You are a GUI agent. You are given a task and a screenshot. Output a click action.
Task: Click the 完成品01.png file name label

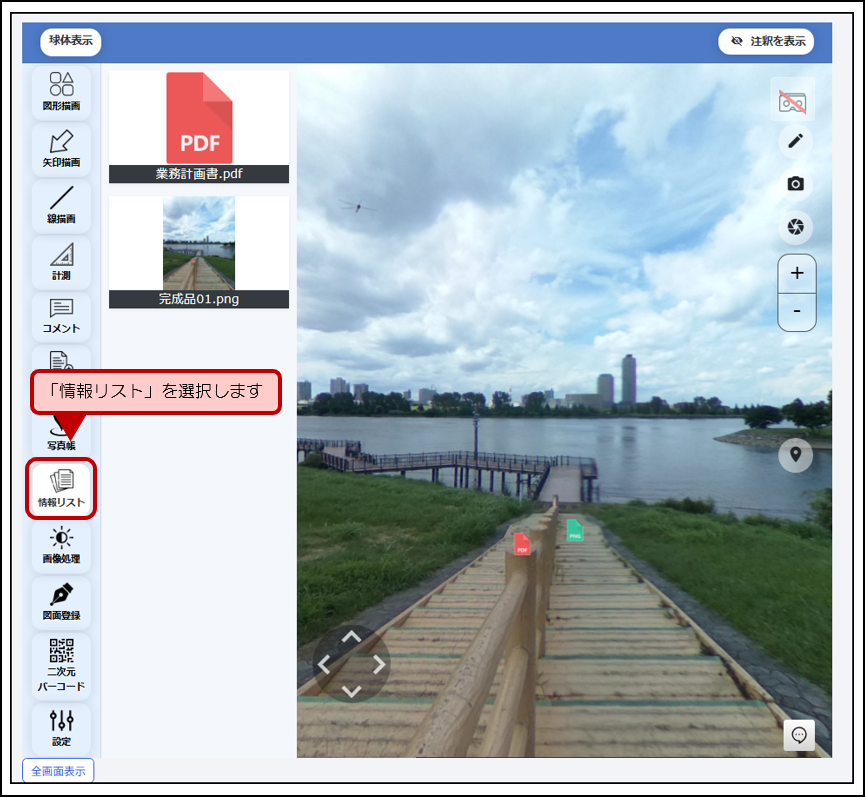[x=199, y=299]
